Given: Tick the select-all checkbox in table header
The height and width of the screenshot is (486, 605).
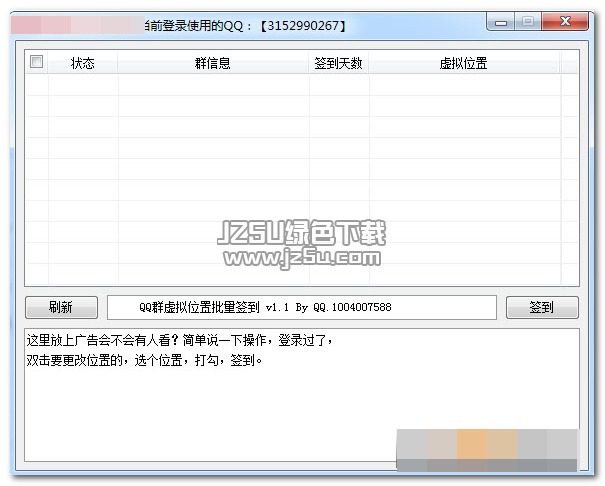Looking at the screenshot, I should (x=36, y=62).
